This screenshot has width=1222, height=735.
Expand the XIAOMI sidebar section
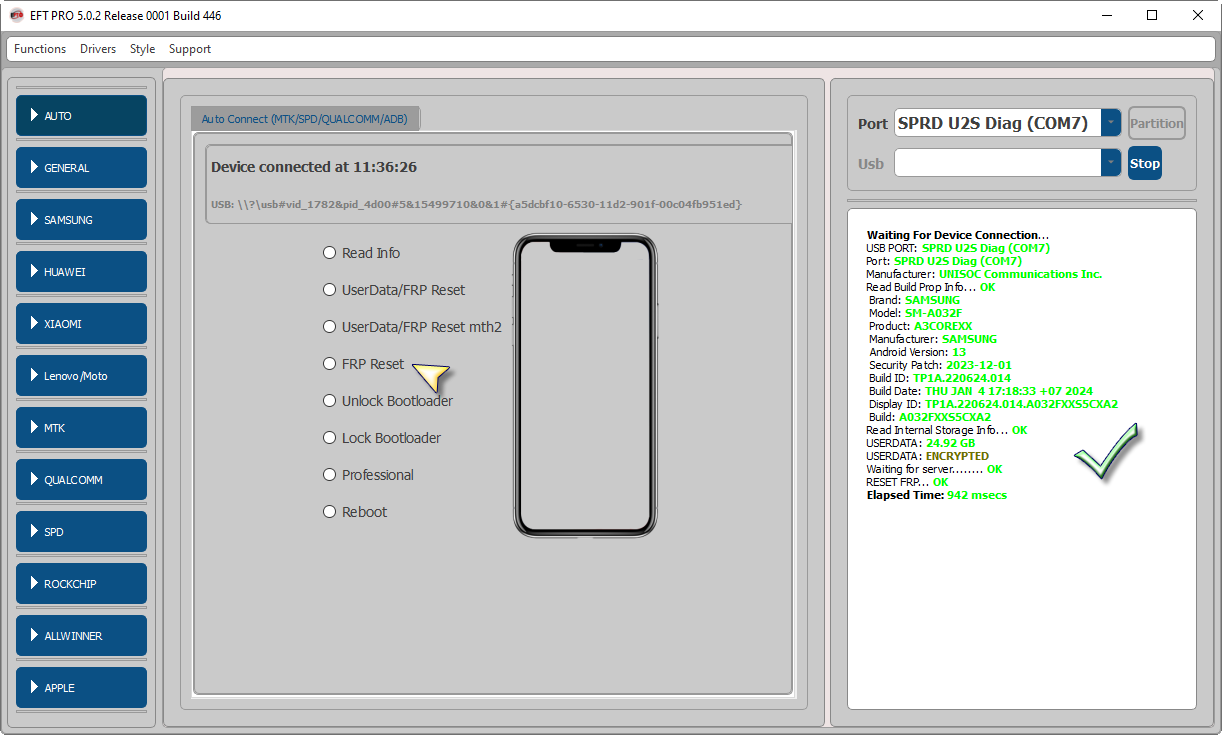81,324
